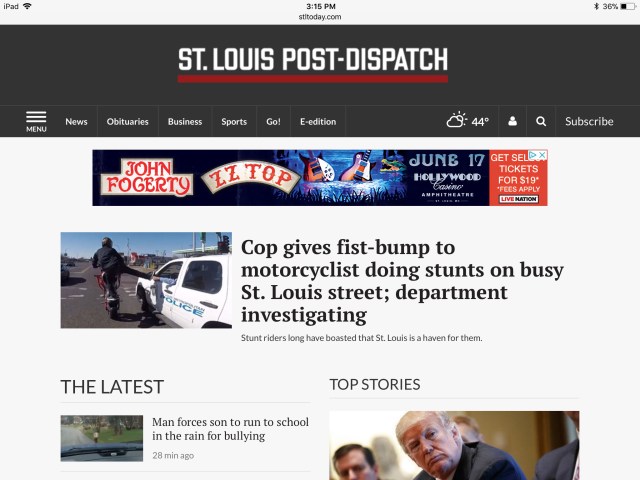This screenshot has height=480, width=640.
Task: Tap the battery icon in status bar
Action: click(x=628, y=6)
